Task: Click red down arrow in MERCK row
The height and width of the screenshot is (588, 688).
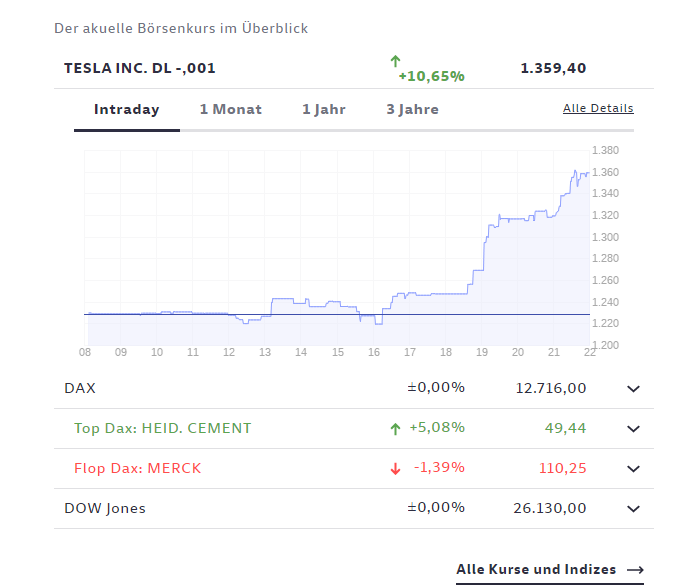Action: tap(395, 469)
